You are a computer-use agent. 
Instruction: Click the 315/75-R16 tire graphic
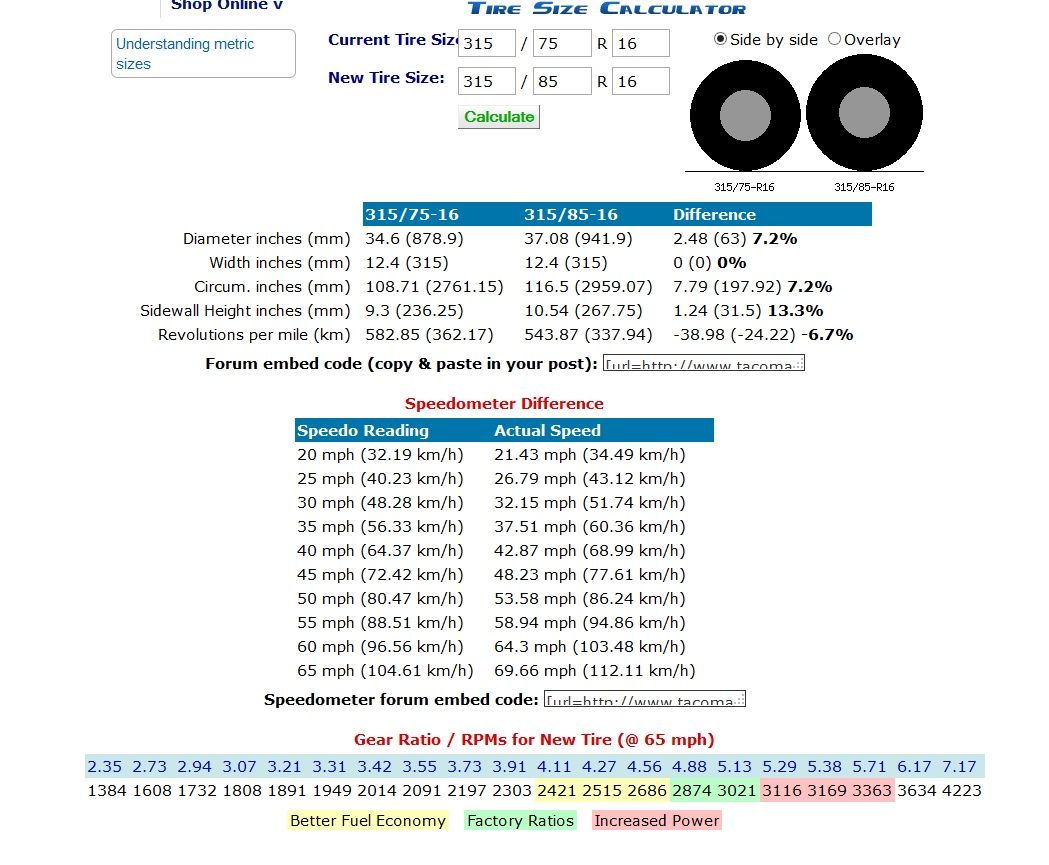coord(745,116)
